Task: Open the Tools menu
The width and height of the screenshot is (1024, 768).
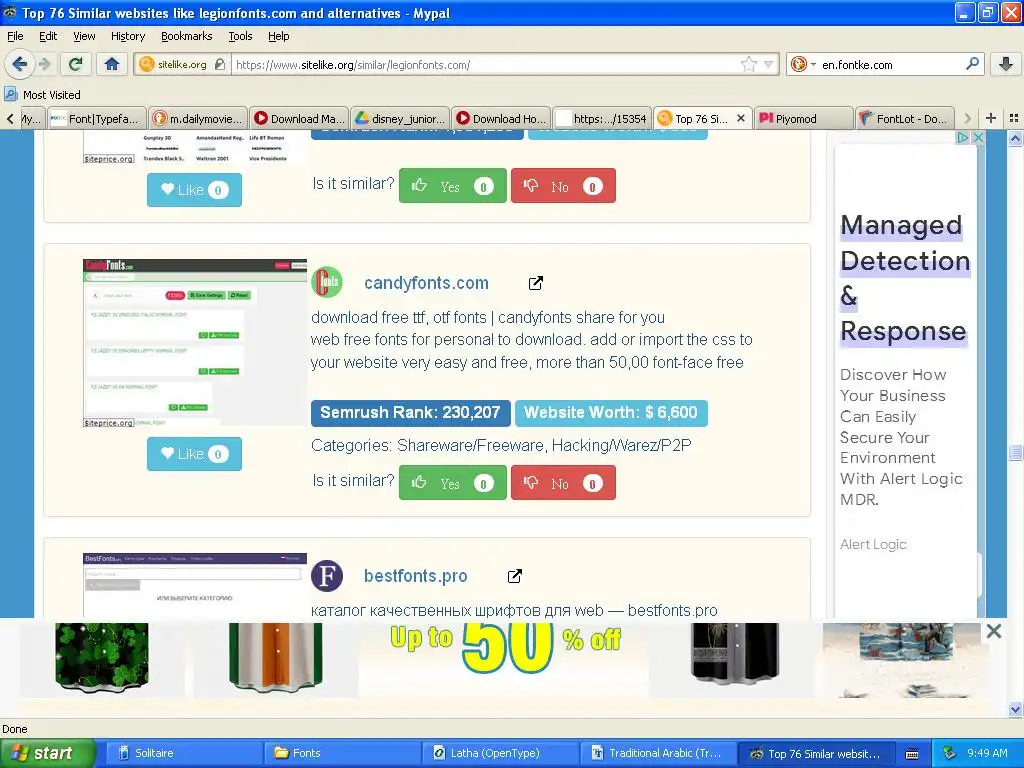Action: pyautogui.click(x=240, y=36)
